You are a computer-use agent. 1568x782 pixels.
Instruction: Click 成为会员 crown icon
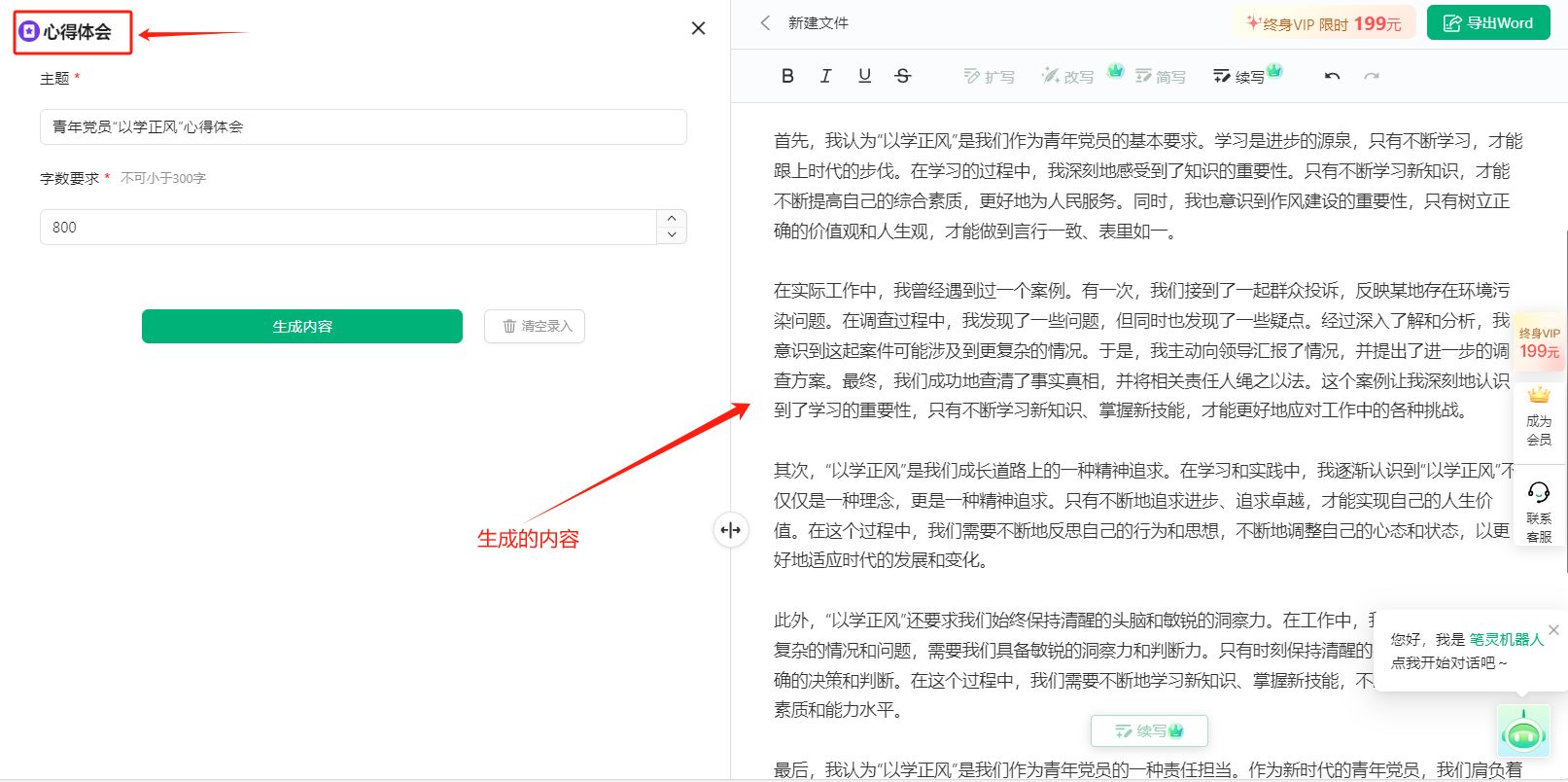1539,396
